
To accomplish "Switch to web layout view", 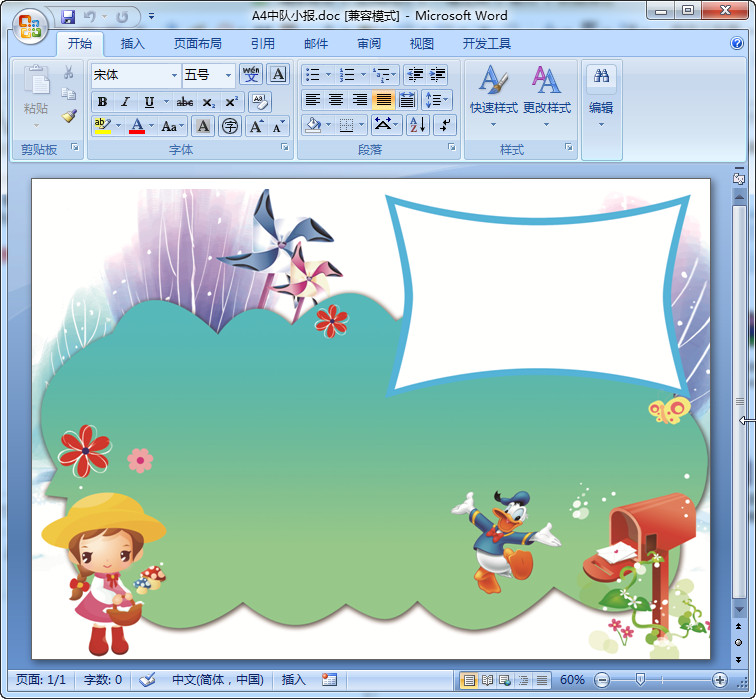I will coord(505,680).
